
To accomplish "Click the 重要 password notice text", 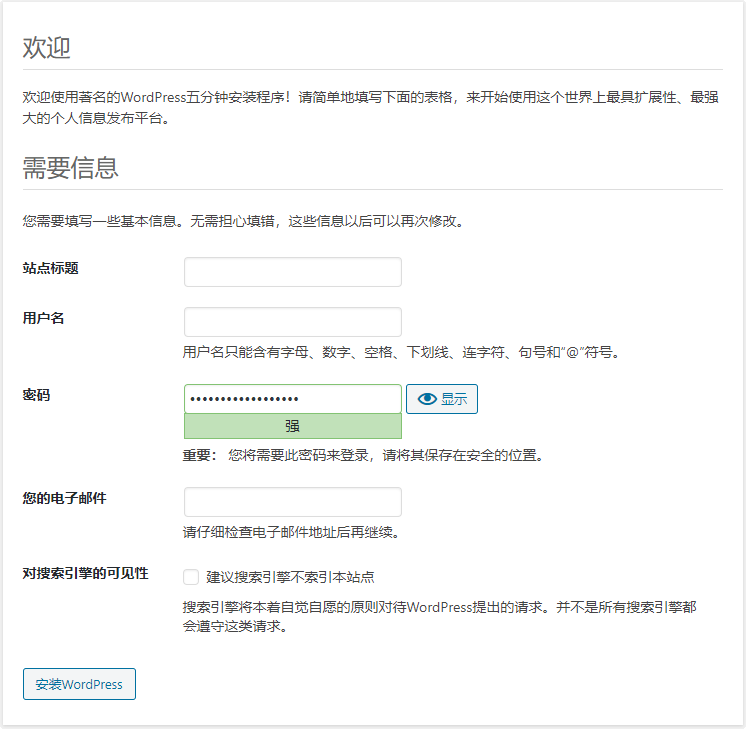I will pyautogui.click(x=363, y=455).
